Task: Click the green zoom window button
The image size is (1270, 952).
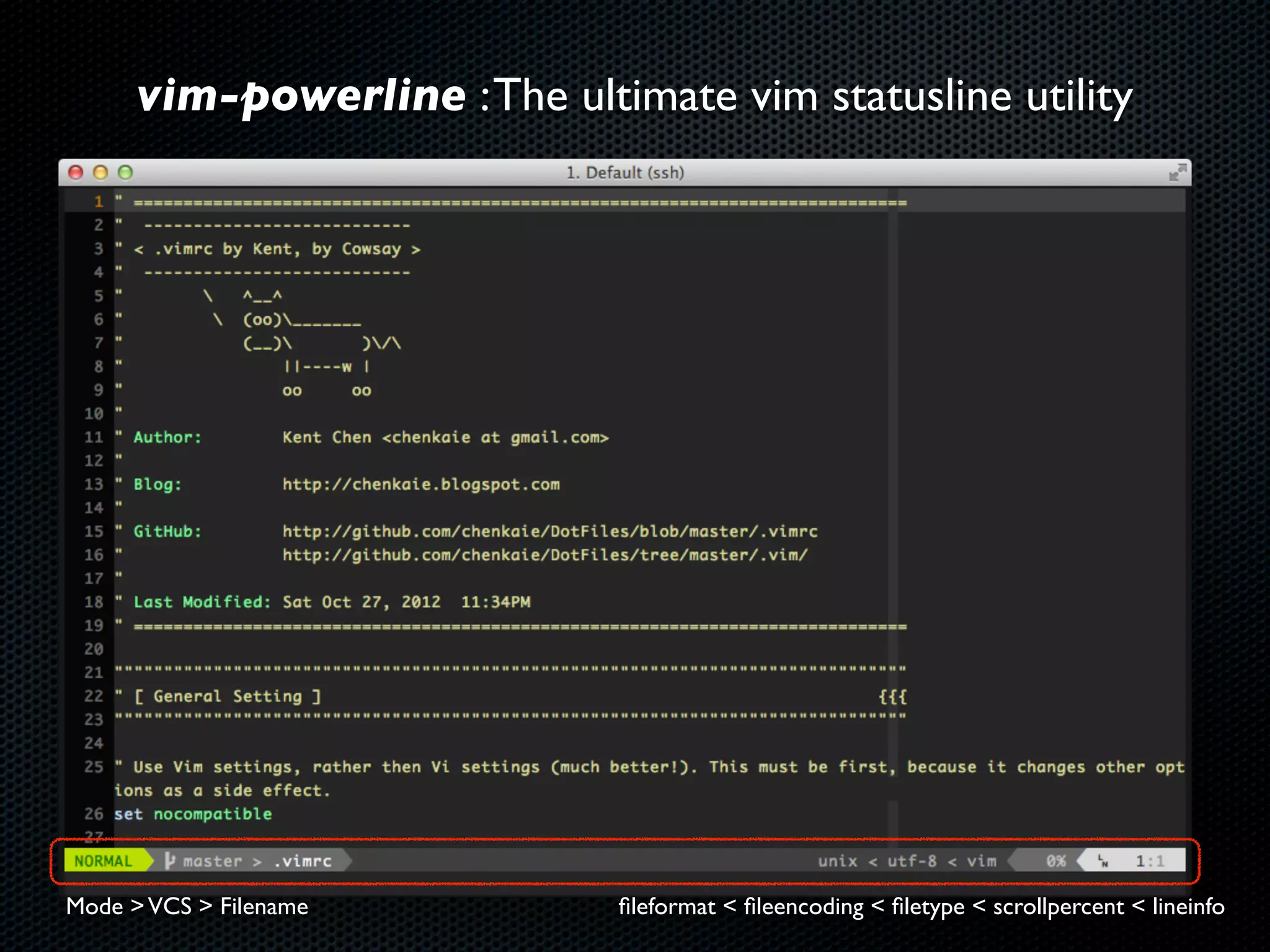Action: (x=125, y=172)
